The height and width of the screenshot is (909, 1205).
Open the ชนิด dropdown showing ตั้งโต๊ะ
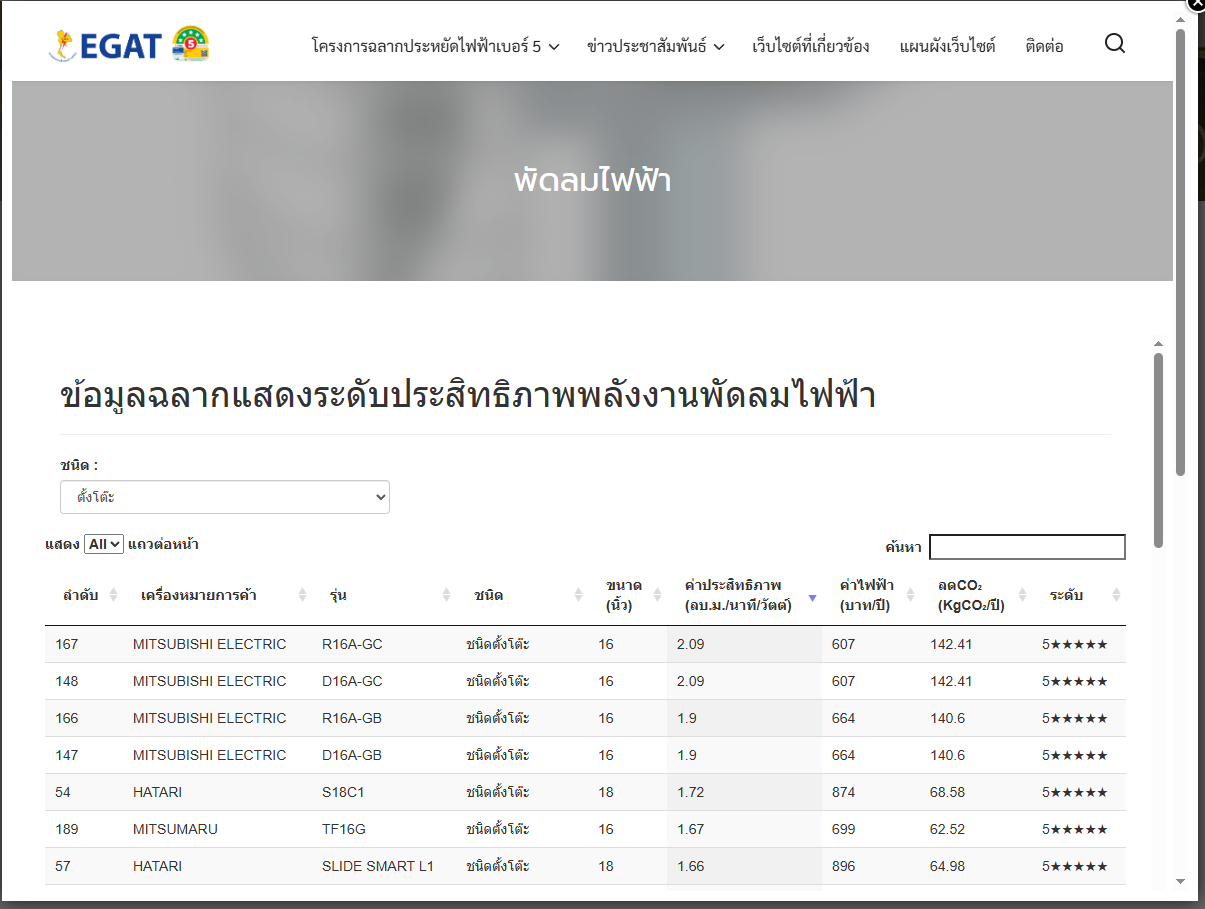pyautogui.click(x=225, y=497)
